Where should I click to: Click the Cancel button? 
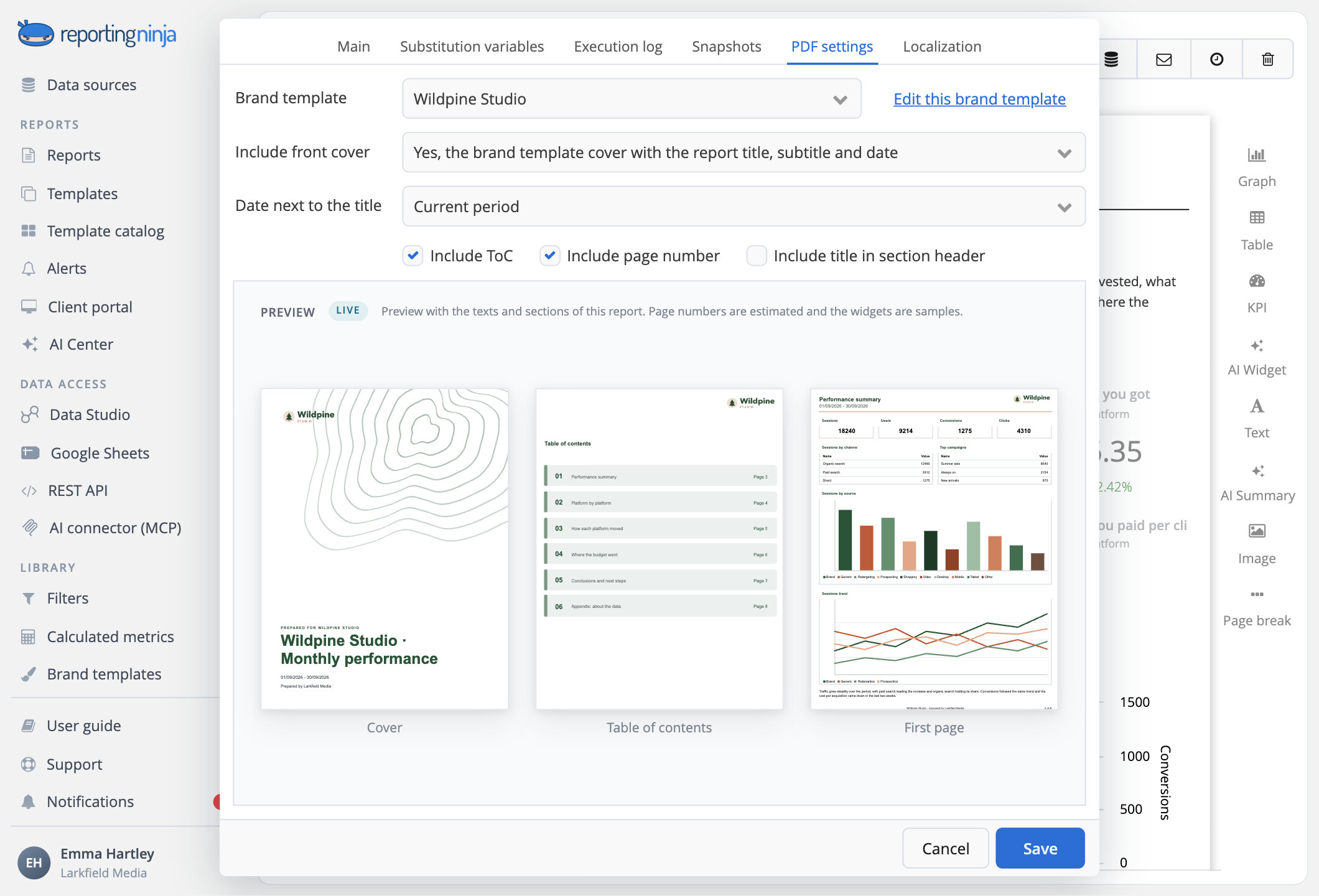[x=946, y=848]
